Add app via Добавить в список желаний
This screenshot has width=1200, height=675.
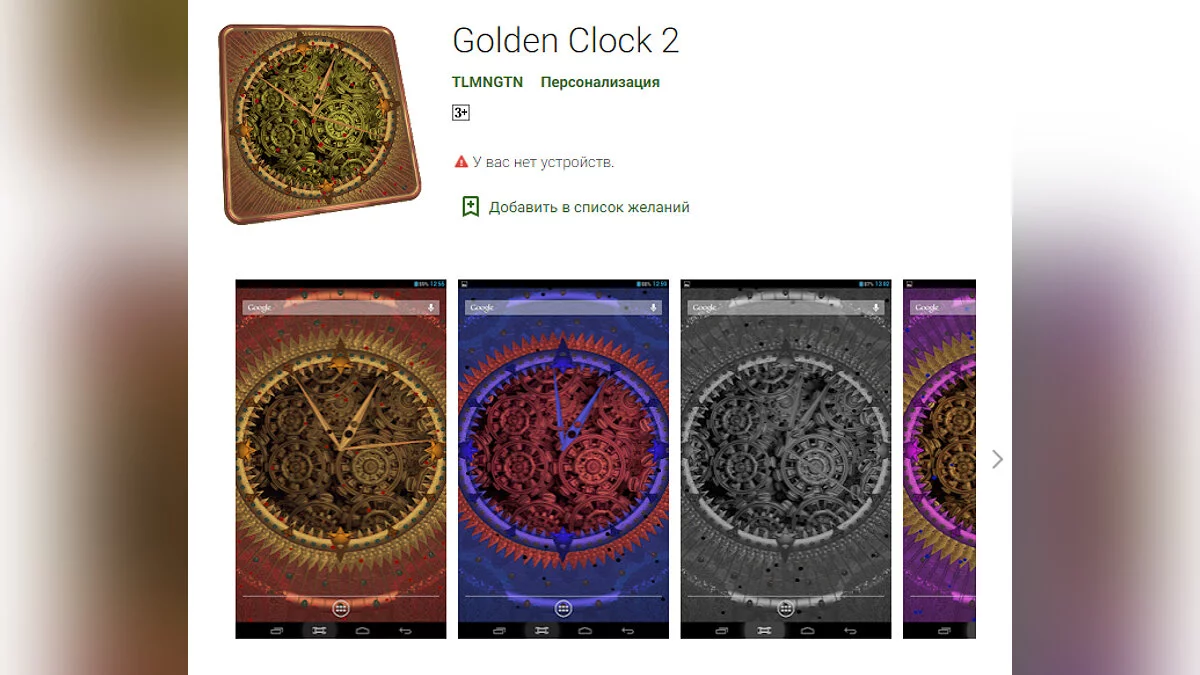[x=589, y=207]
